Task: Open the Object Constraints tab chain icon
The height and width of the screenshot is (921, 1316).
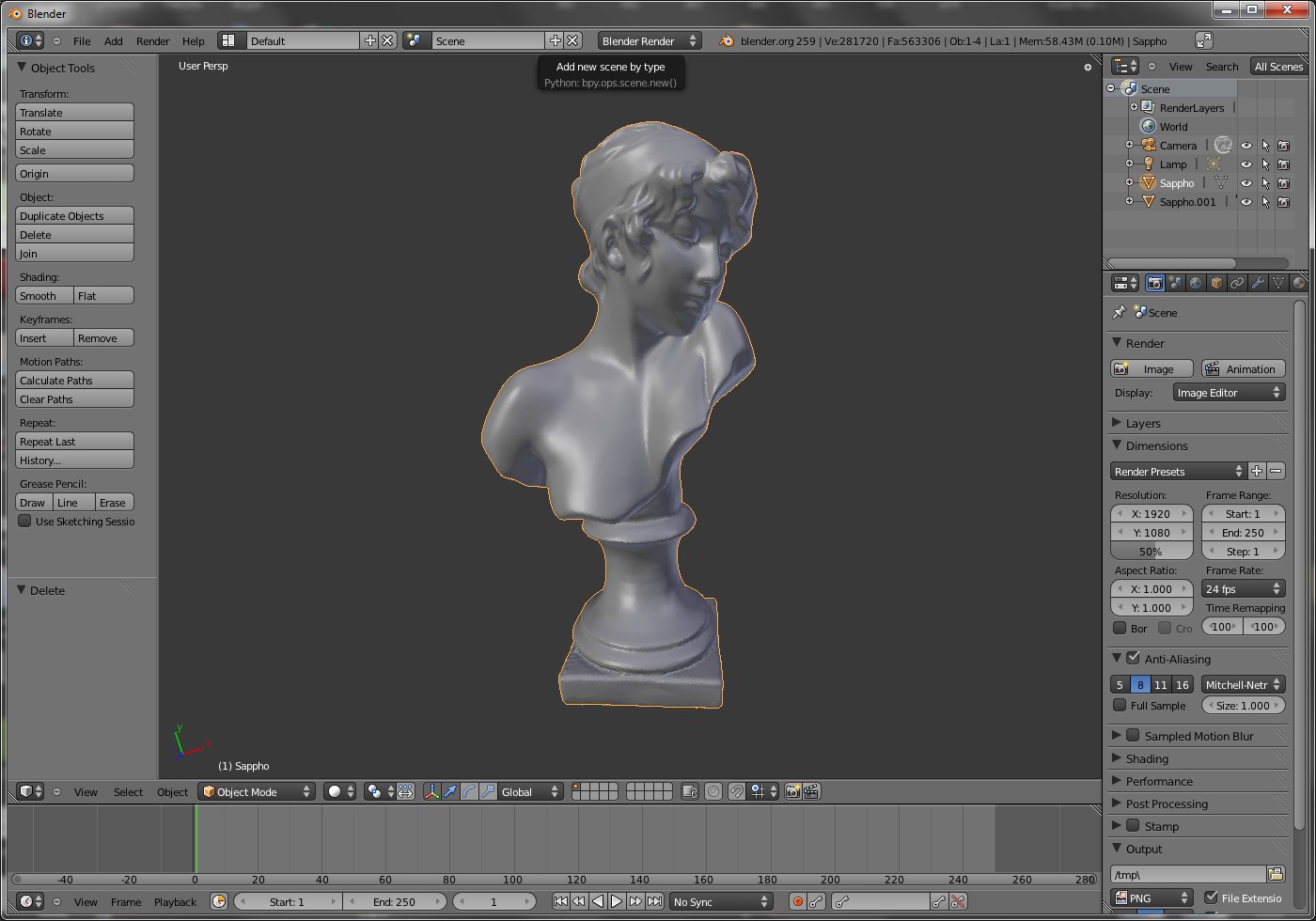Action: (x=1237, y=283)
